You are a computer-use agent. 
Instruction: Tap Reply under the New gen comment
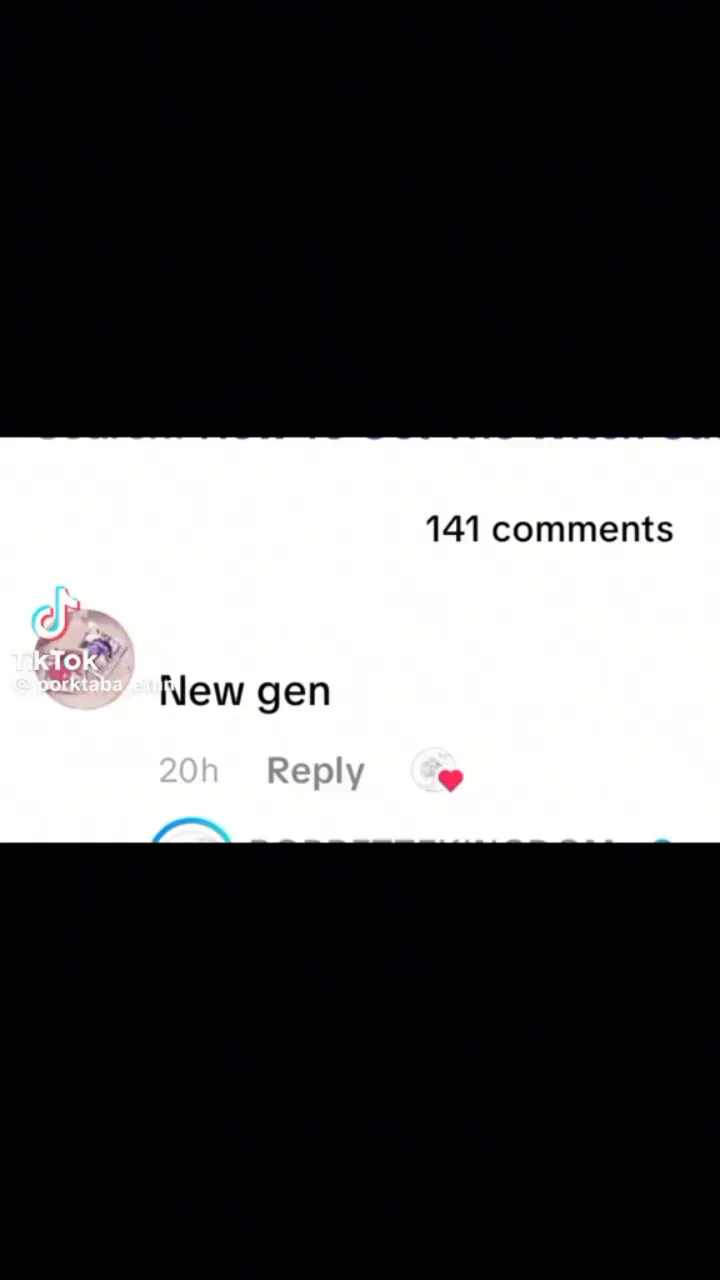[315, 771]
